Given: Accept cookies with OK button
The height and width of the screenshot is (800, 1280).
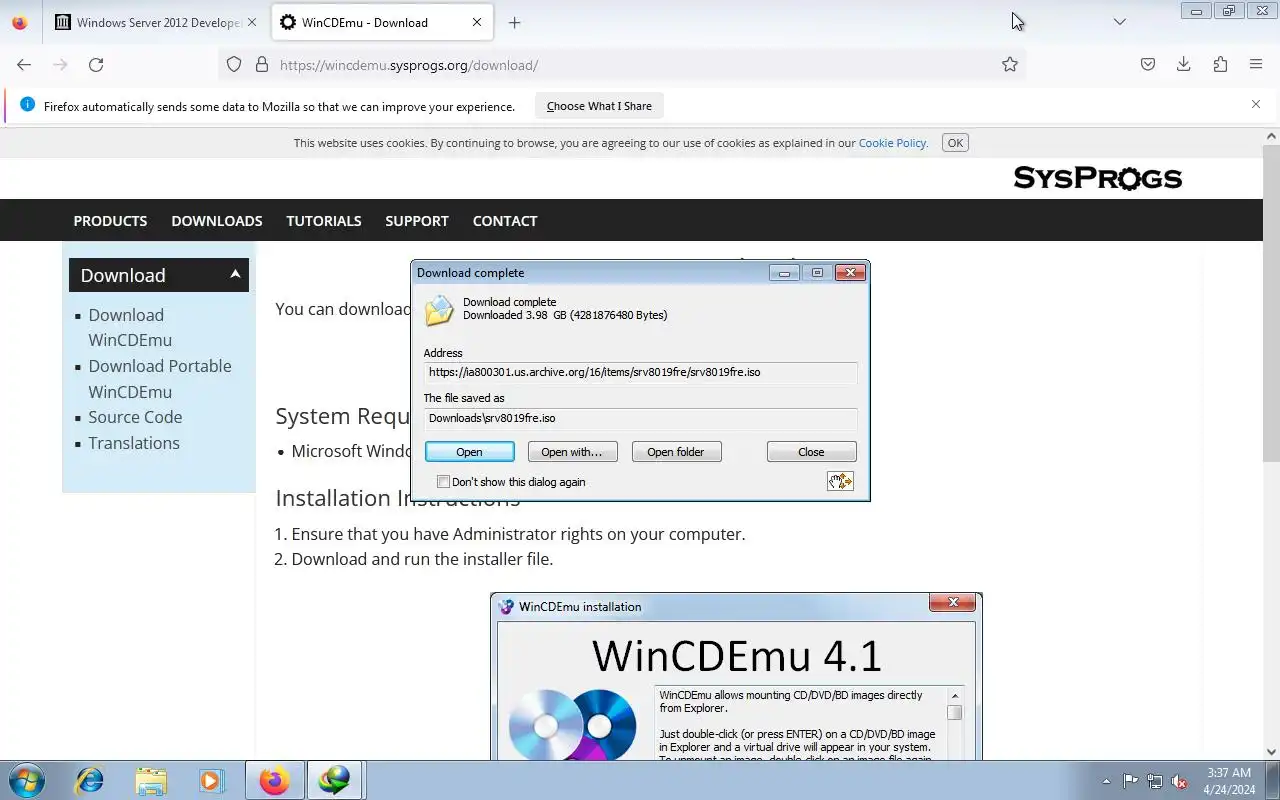Looking at the screenshot, I should [955, 143].
